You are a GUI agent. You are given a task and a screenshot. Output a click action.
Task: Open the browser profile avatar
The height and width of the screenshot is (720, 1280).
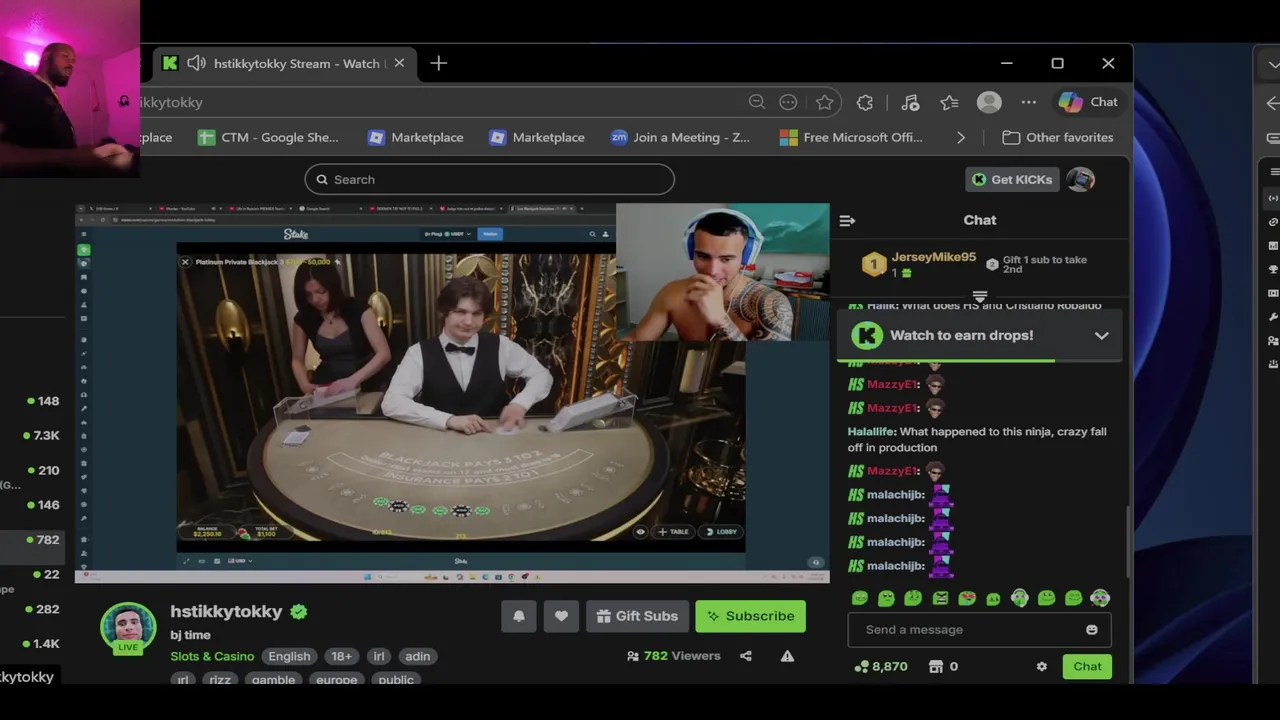[989, 102]
